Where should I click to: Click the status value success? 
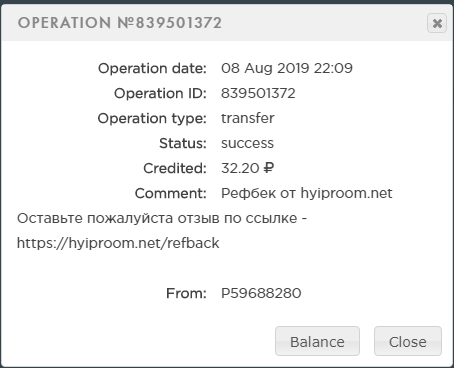[247, 143]
